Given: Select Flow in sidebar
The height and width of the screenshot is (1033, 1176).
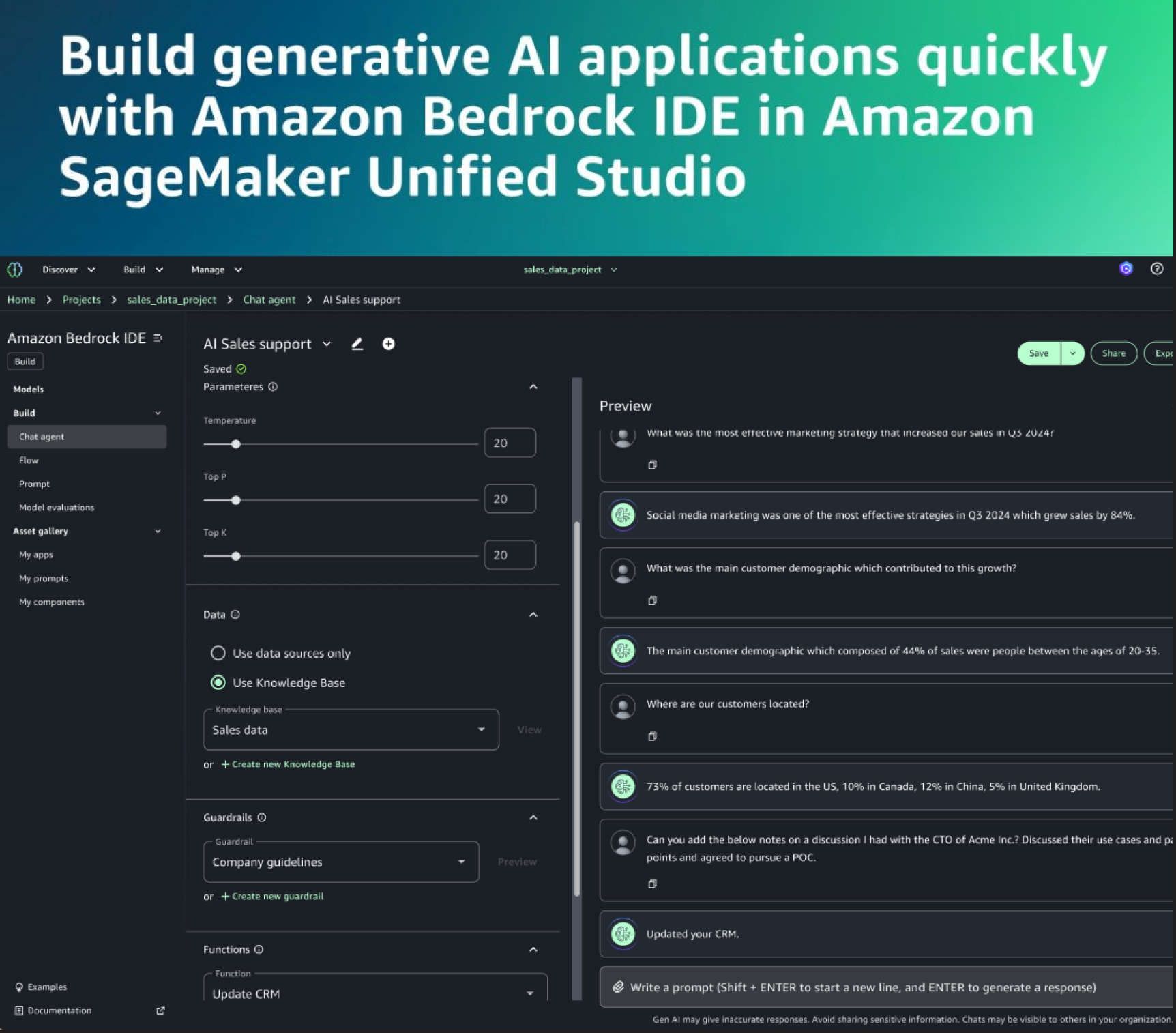Looking at the screenshot, I should point(29,461).
